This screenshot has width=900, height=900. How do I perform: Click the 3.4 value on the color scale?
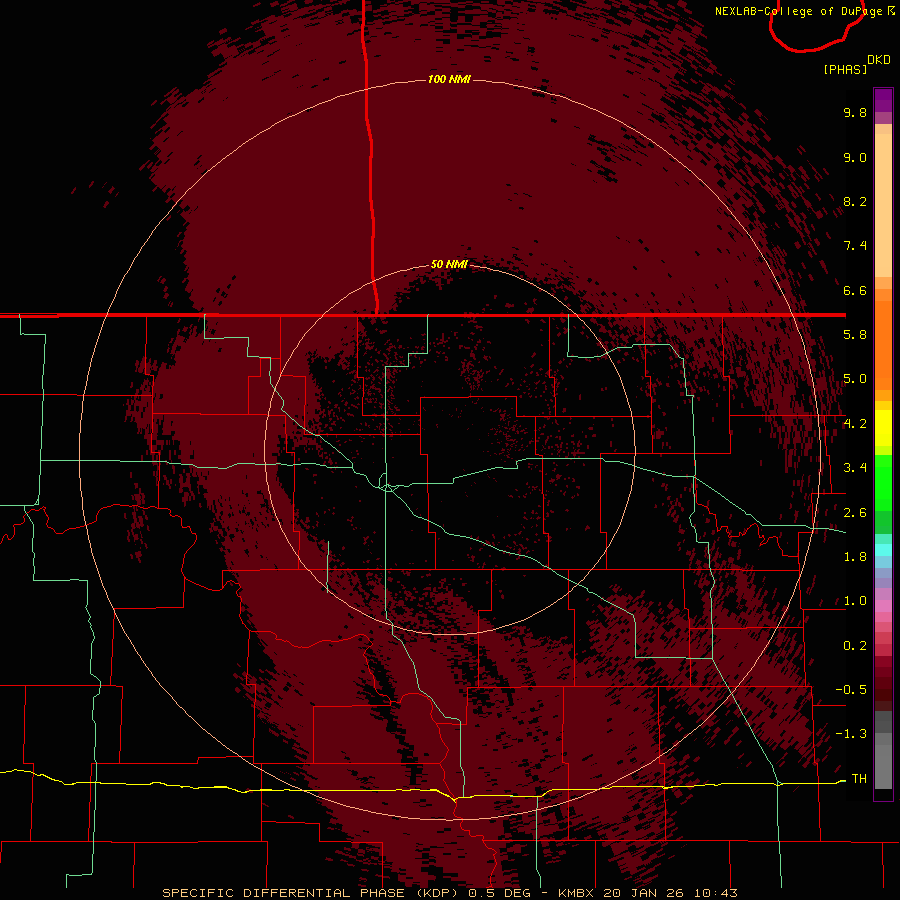click(x=855, y=468)
